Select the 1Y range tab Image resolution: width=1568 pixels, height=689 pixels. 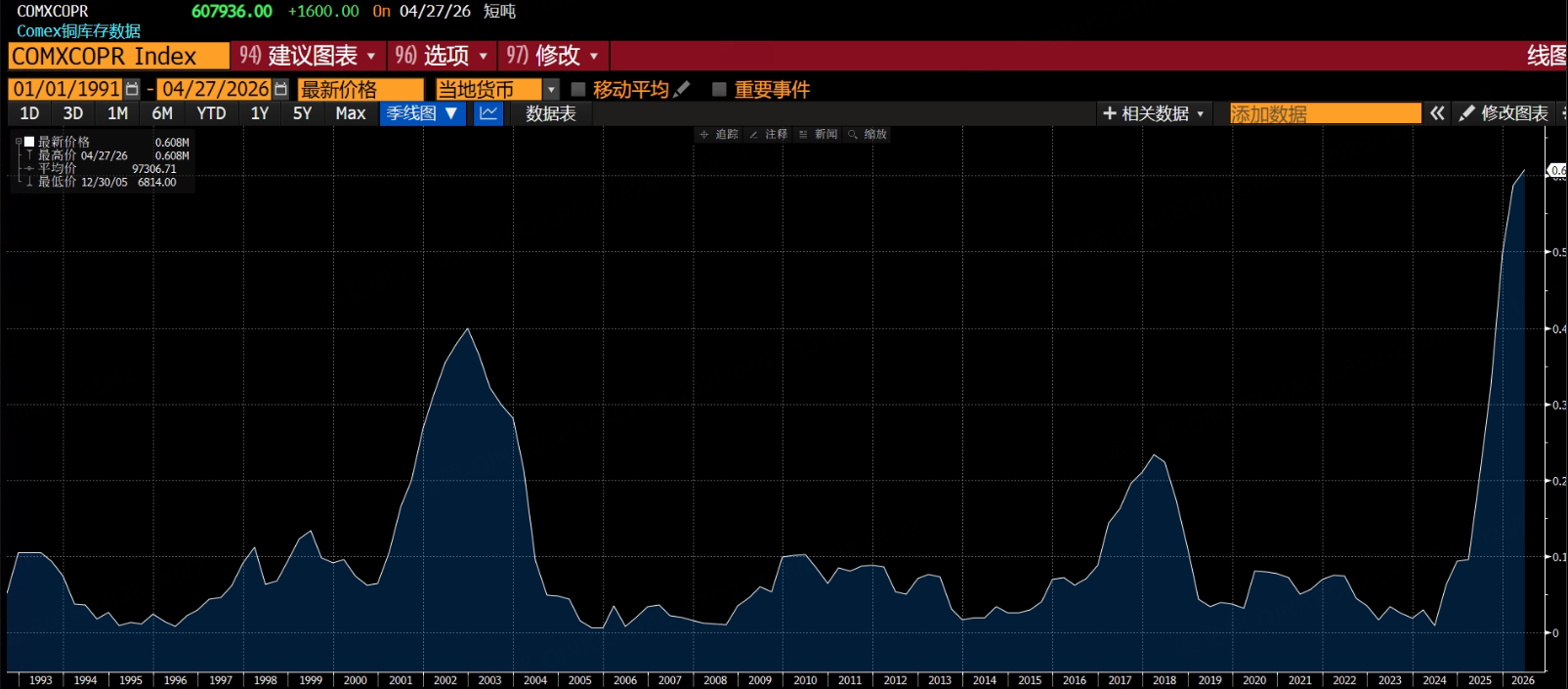[x=260, y=113]
